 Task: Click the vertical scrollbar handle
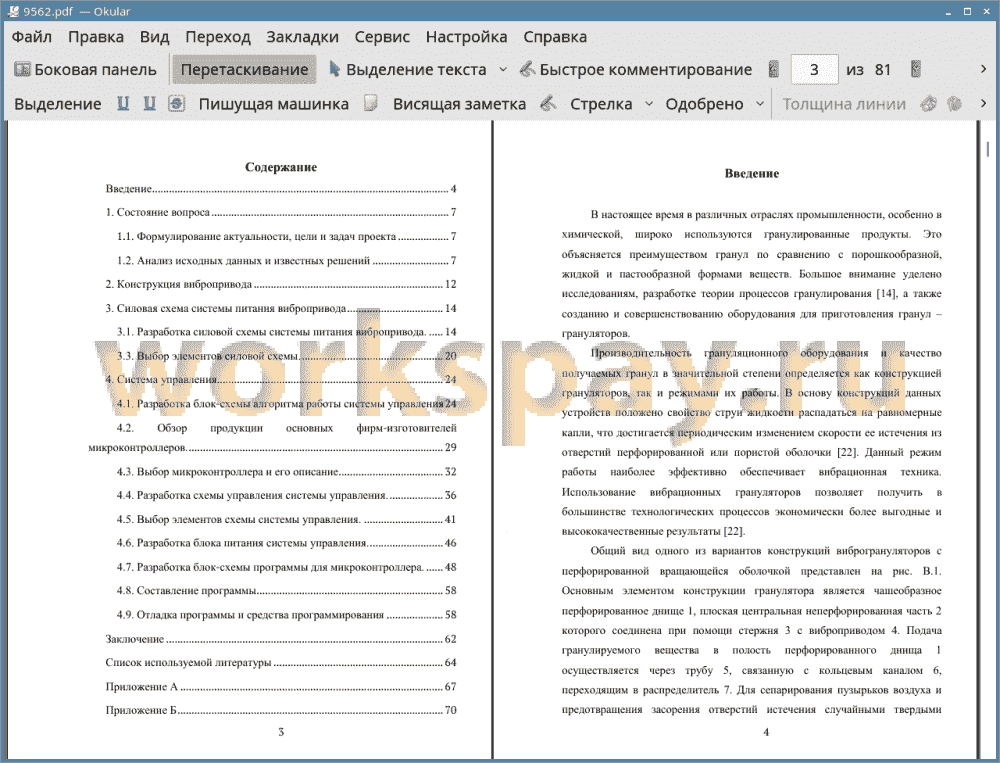(987, 149)
